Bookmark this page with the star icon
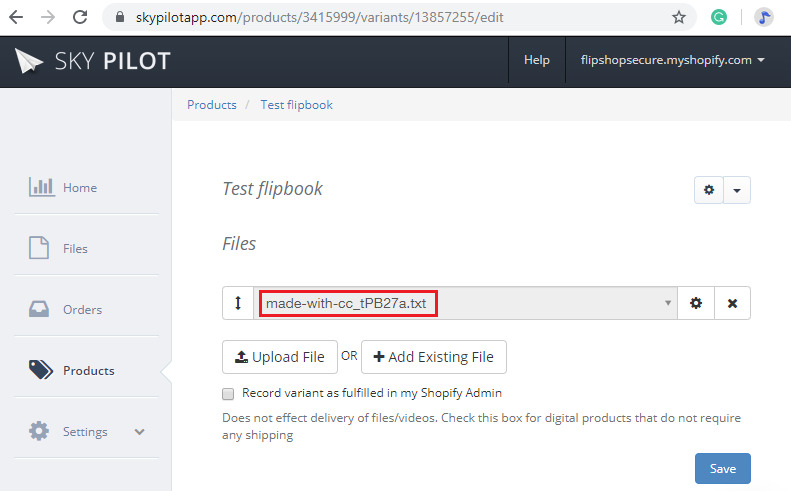 click(679, 17)
